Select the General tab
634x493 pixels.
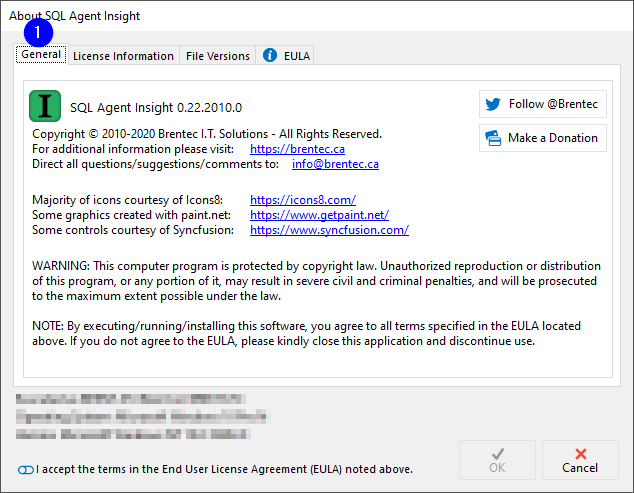(41, 54)
